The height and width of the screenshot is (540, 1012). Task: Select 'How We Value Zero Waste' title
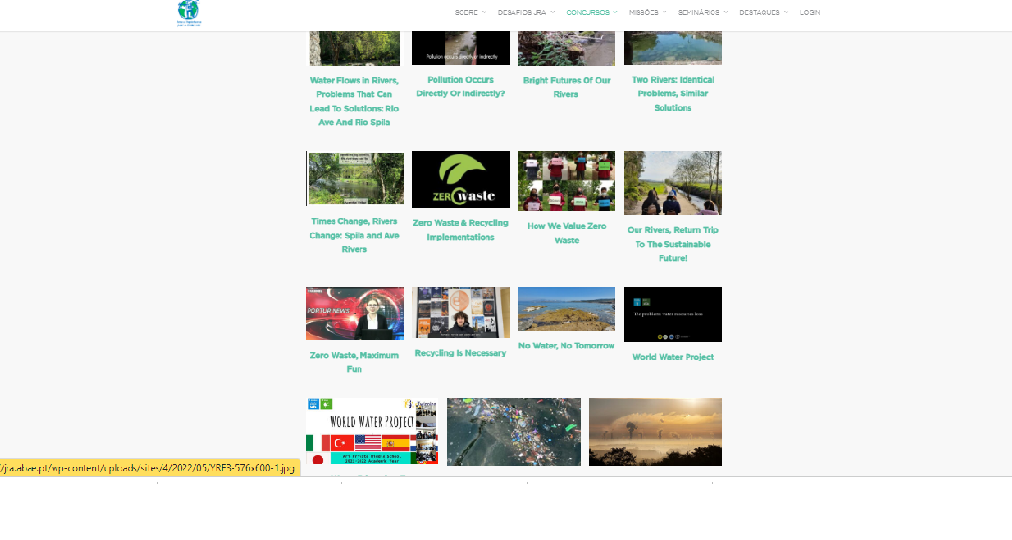click(566, 233)
